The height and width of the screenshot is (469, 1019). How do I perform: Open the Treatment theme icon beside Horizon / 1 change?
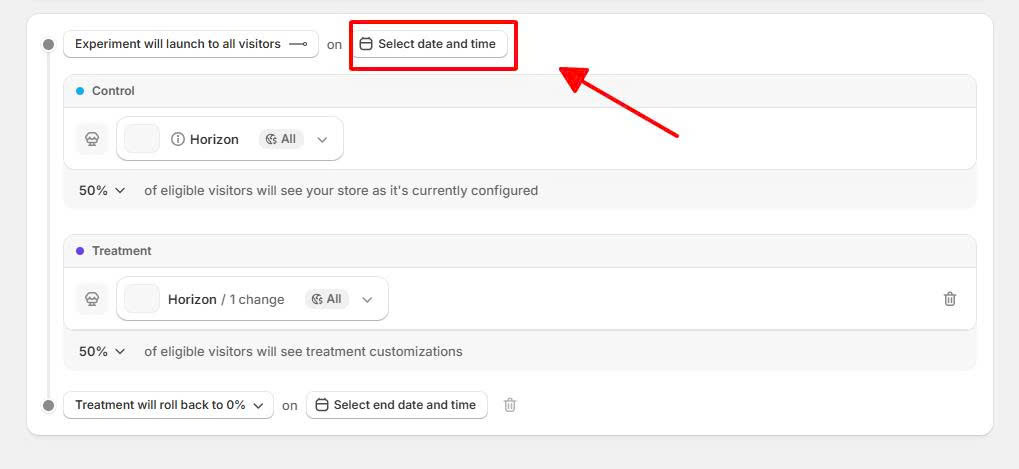pos(92,299)
